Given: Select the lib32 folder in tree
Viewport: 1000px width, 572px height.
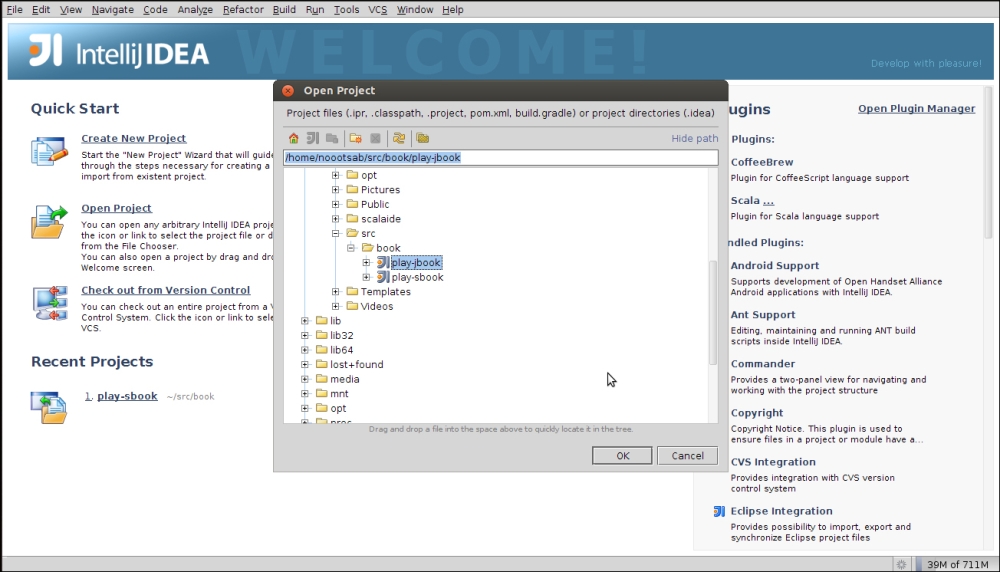Looking at the screenshot, I should 341,335.
